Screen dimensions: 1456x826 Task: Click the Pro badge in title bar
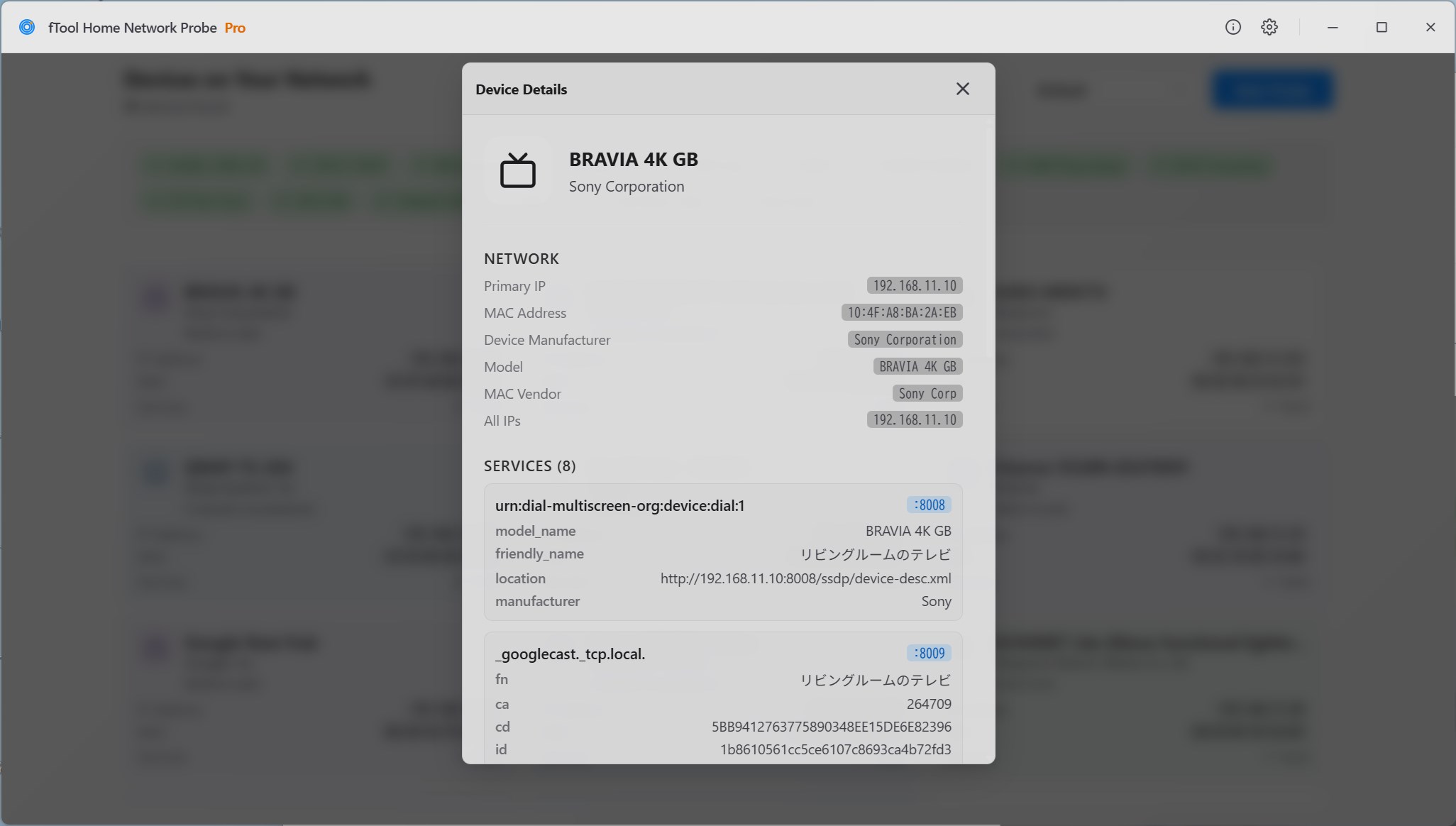[235, 28]
